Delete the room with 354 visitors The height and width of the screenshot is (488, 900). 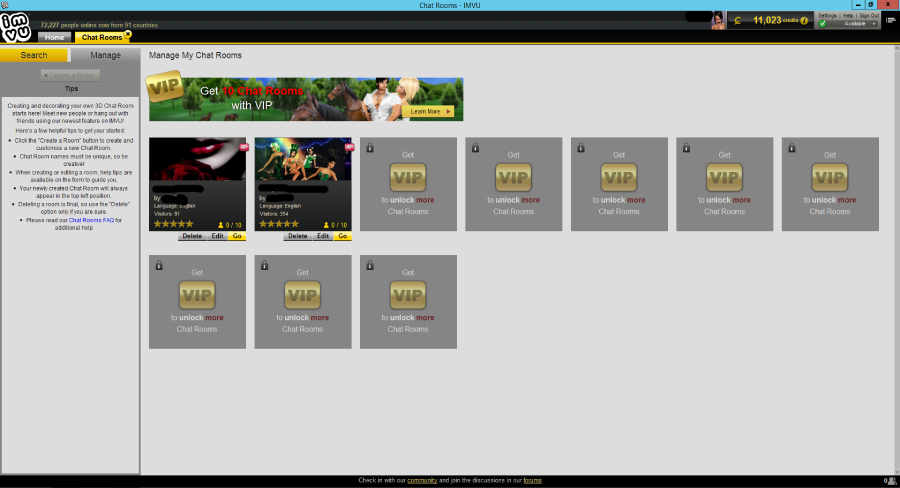[x=297, y=237]
